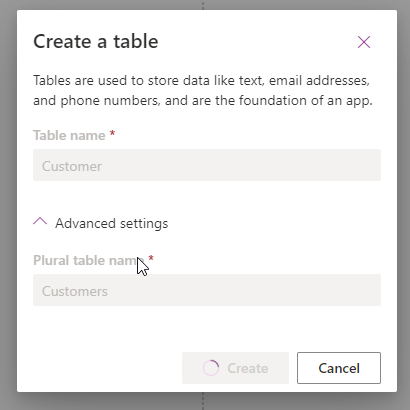Click the Advanced settings label text
410x410 pixels.
112,223
